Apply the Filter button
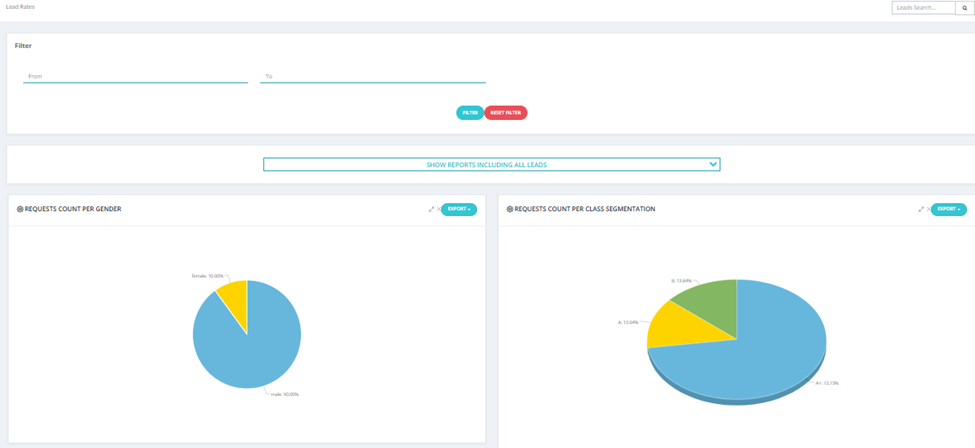The width and height of the screenshot is (975, 448). click(x=470, y=113)
